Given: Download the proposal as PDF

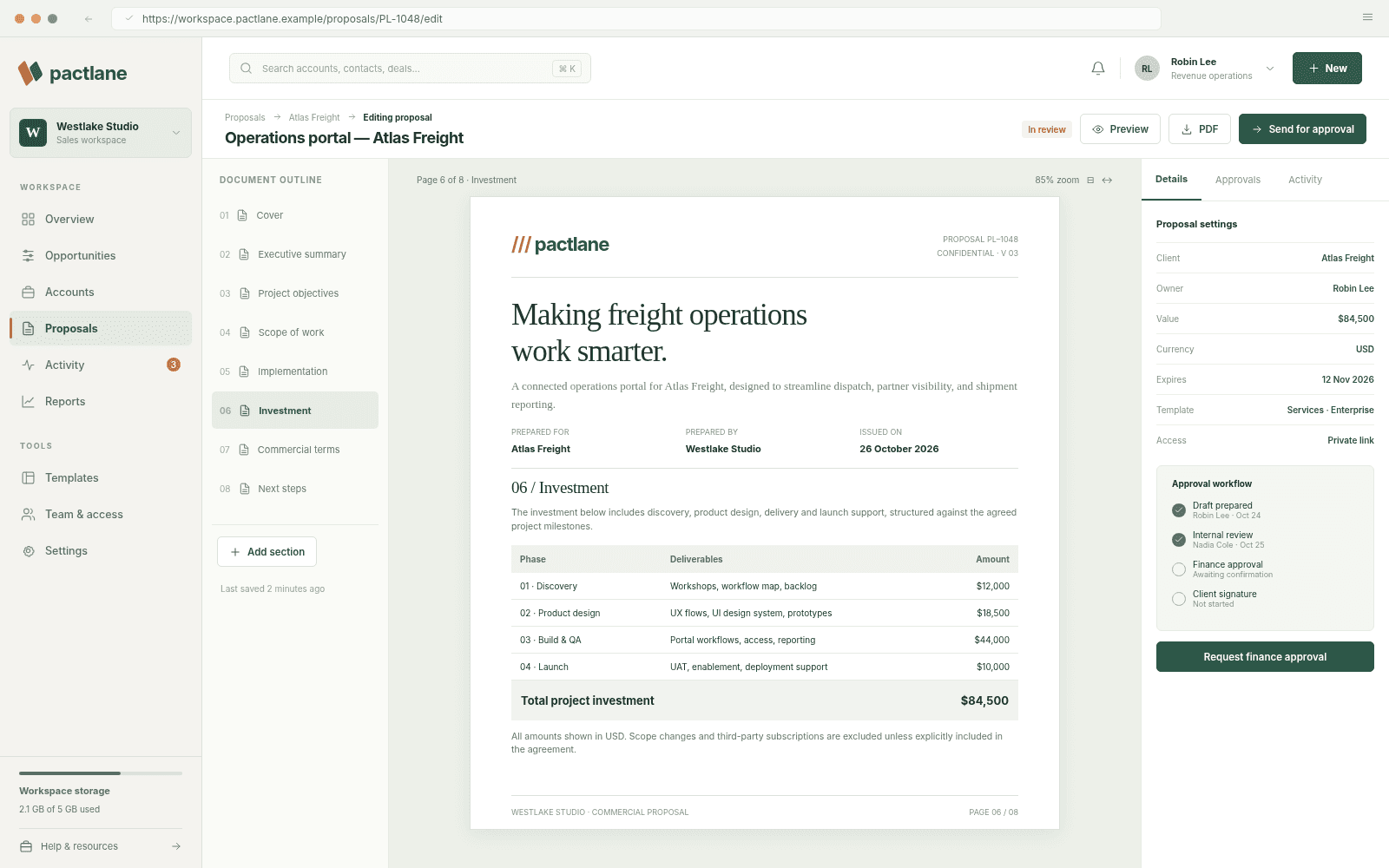Looking at the screenshot, I should [1200, 129].
